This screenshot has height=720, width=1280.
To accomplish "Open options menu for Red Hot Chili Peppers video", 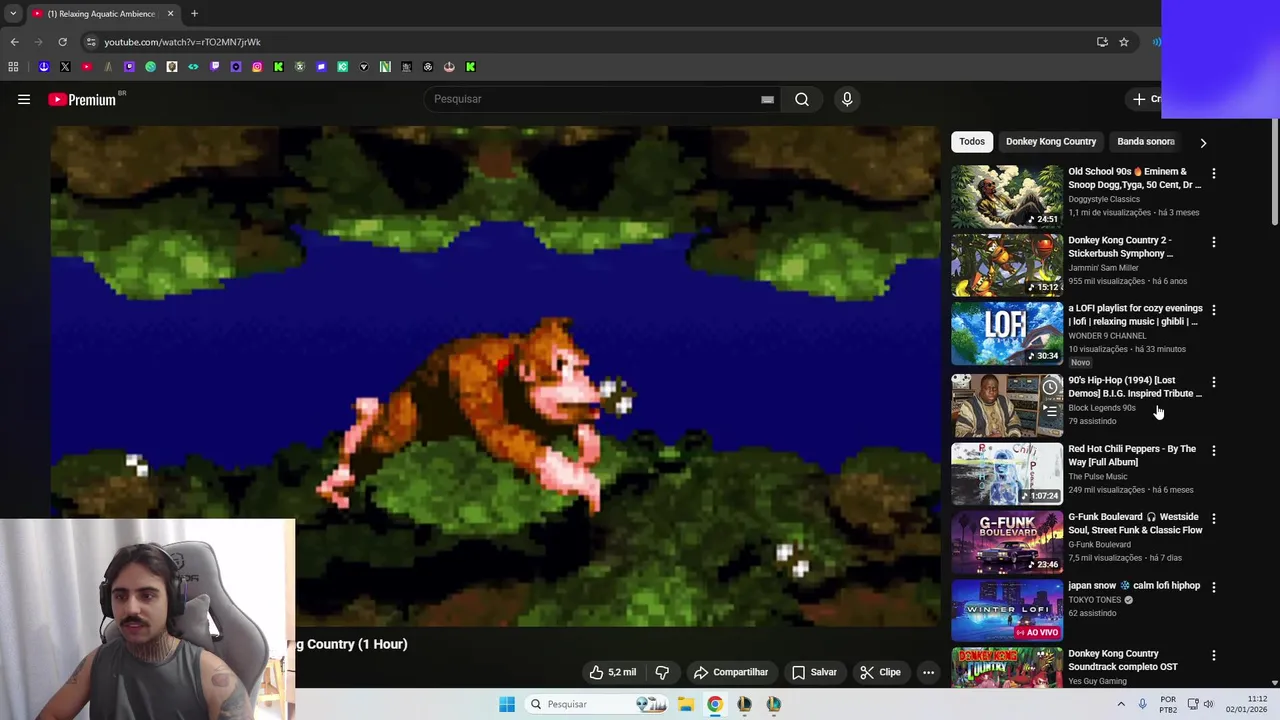I will pyautogui.click(x=1214, y=450).
